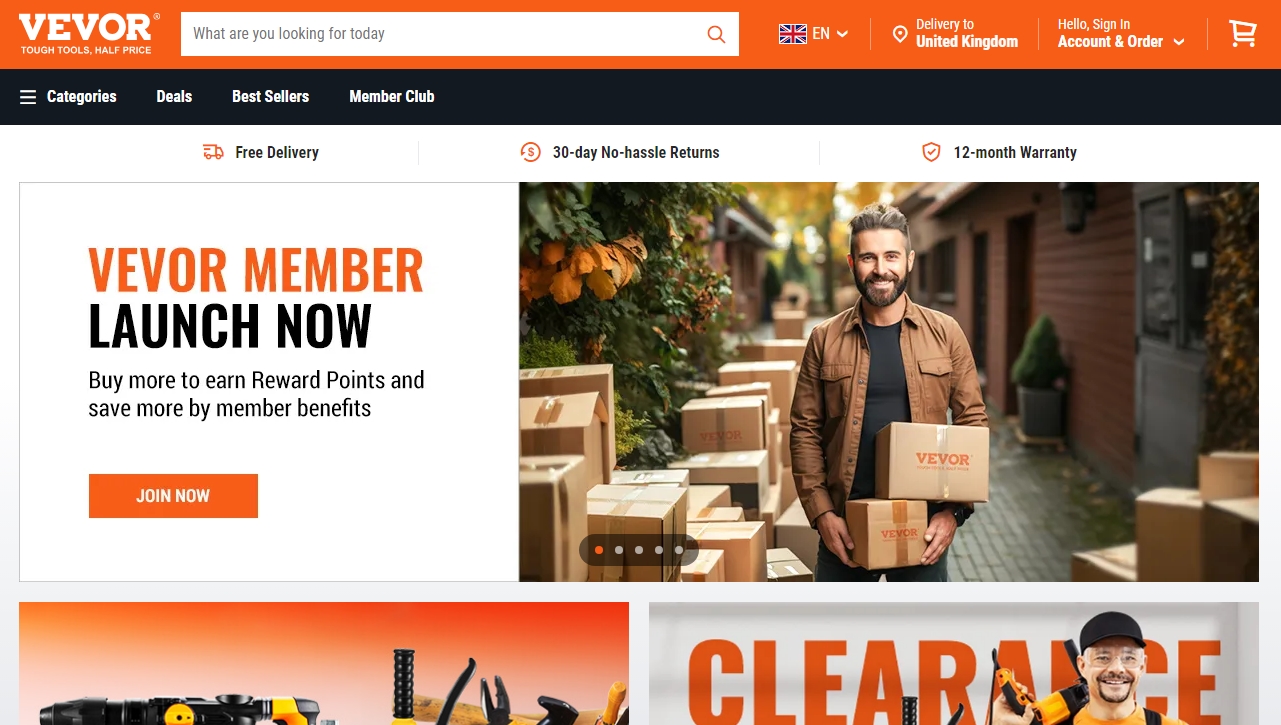The image size is (1281, 725).
Task: Expand the Account & Order dropdown
Action: (1121, 33)
